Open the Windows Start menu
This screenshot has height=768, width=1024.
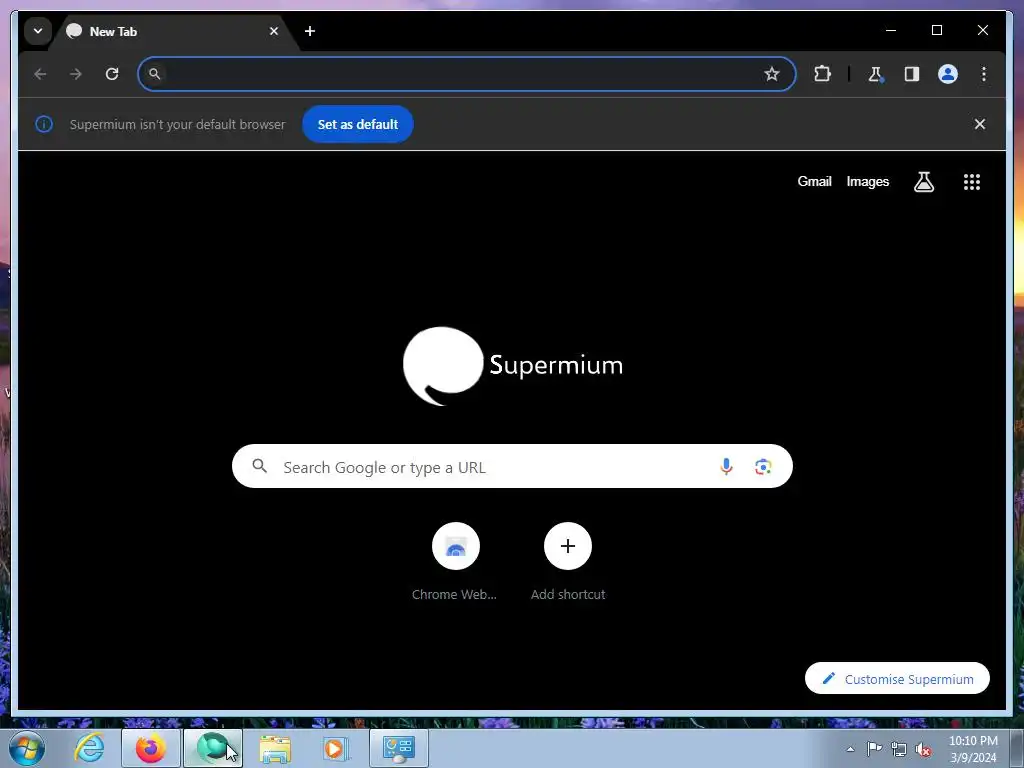pos(27,748)
